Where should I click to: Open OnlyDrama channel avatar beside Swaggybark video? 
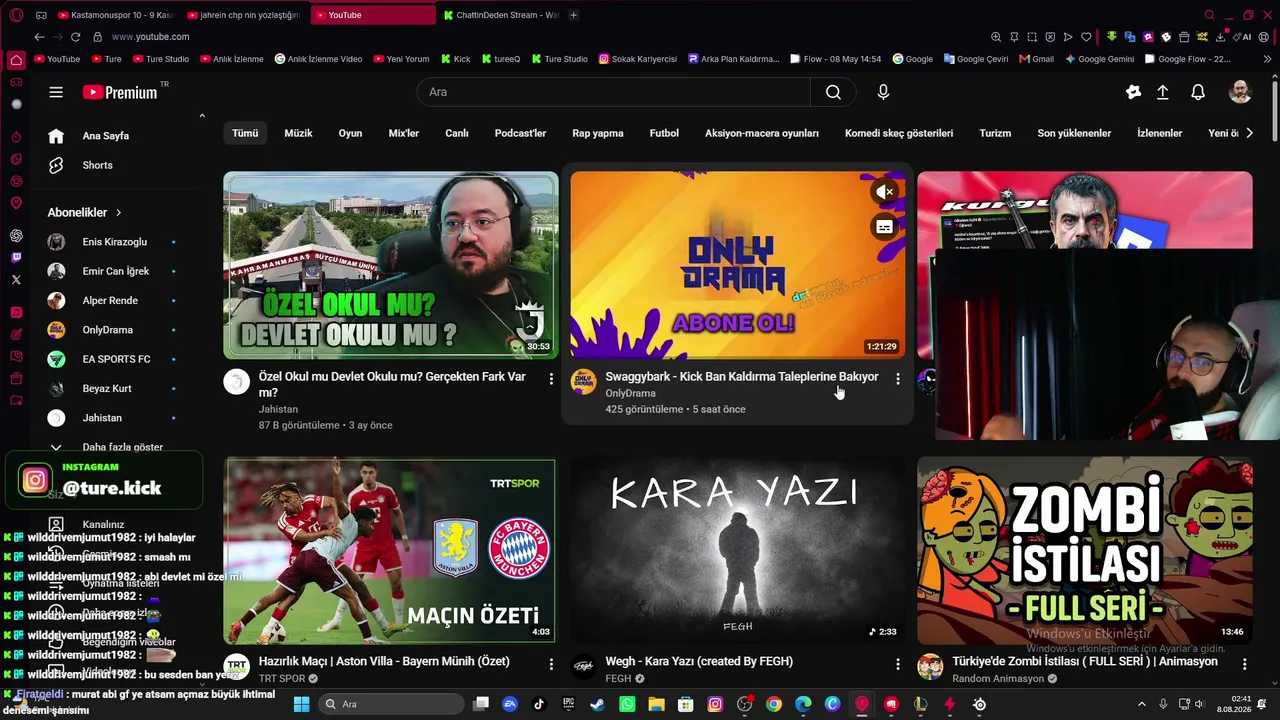pos(583,381)
